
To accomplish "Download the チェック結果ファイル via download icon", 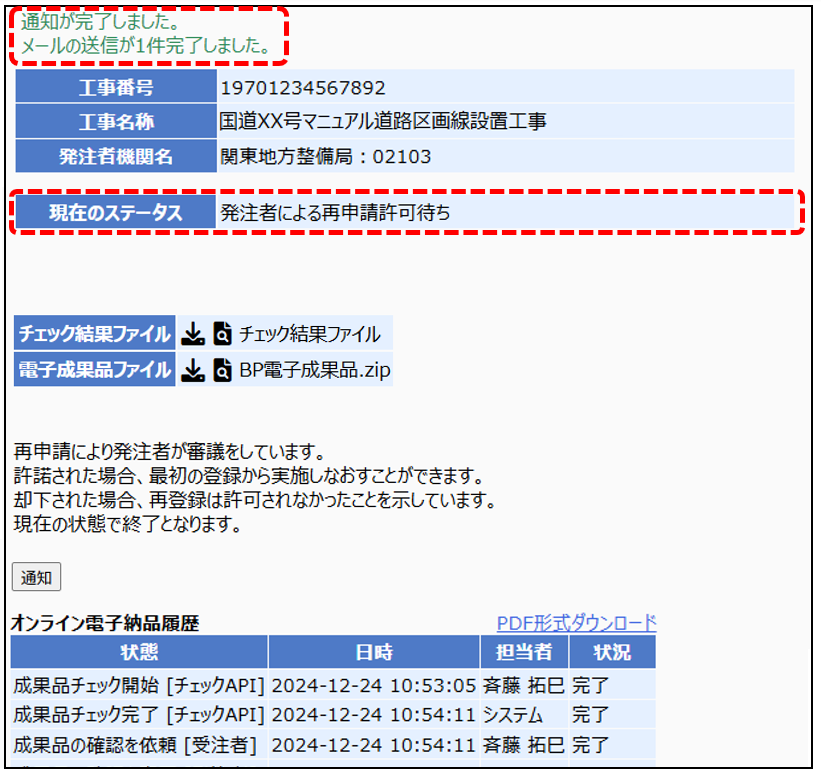I will click(x=193, y=334).
